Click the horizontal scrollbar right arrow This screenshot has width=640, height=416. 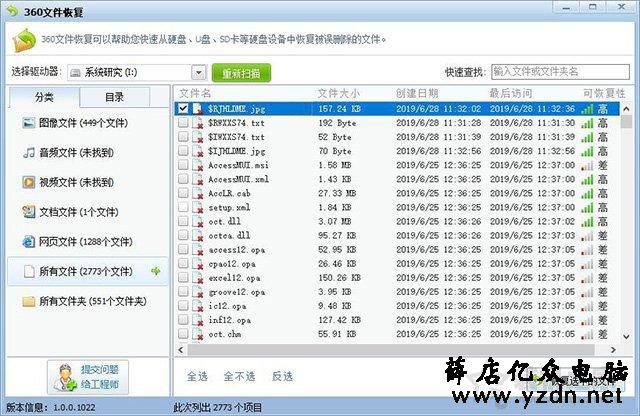[x=613, y=350]
